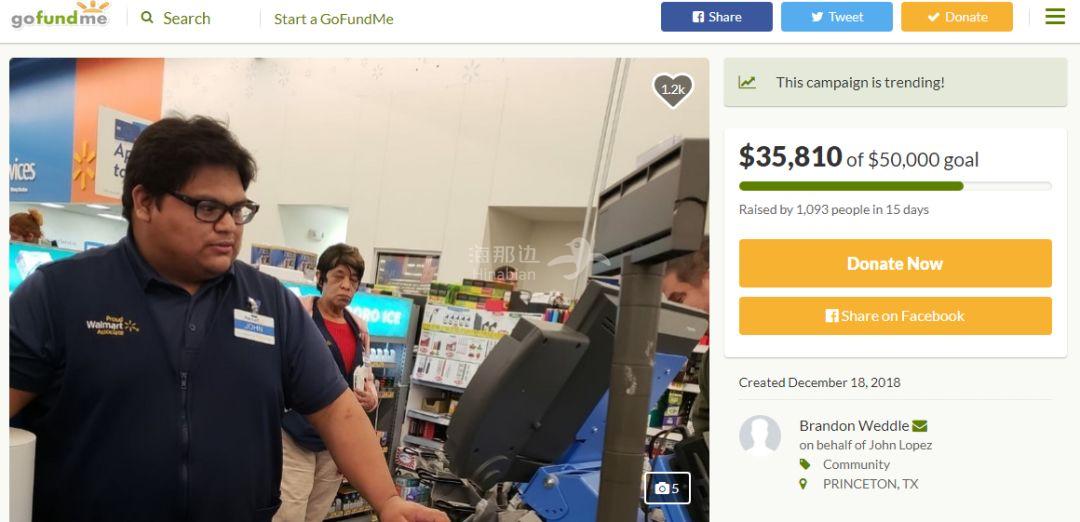Open the 5 photos camera icon
The width and height of the screenshot is (1080, 522).
tap(667, 488)
